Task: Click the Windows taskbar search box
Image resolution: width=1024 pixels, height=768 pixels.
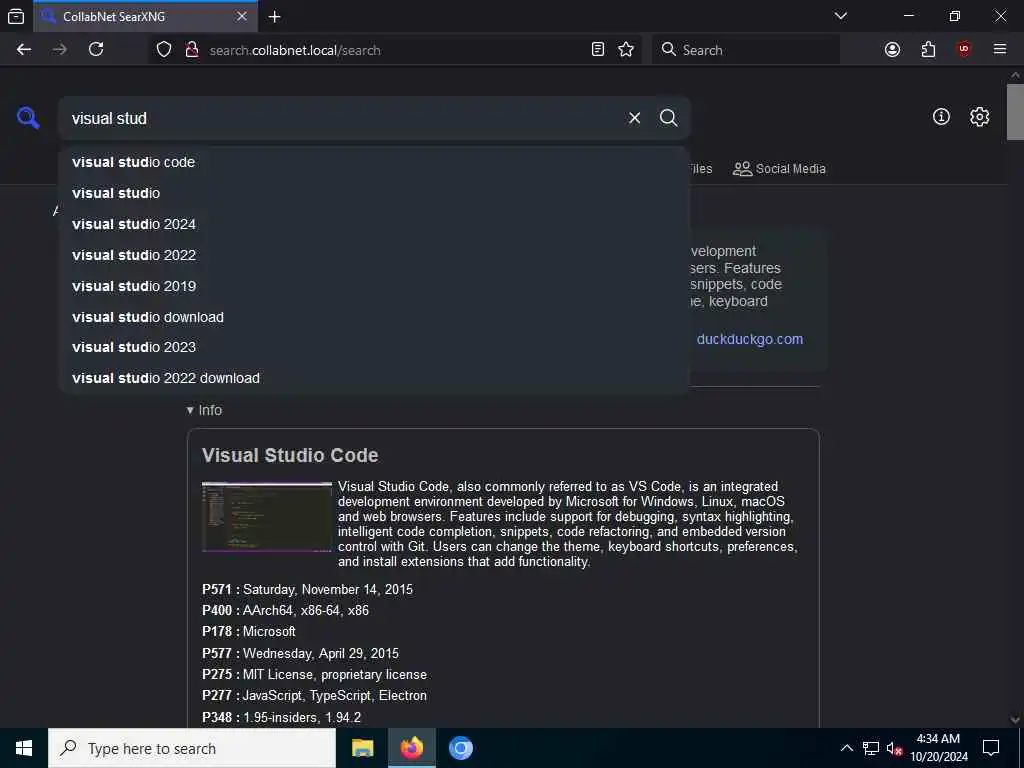Action: point(192,748)
